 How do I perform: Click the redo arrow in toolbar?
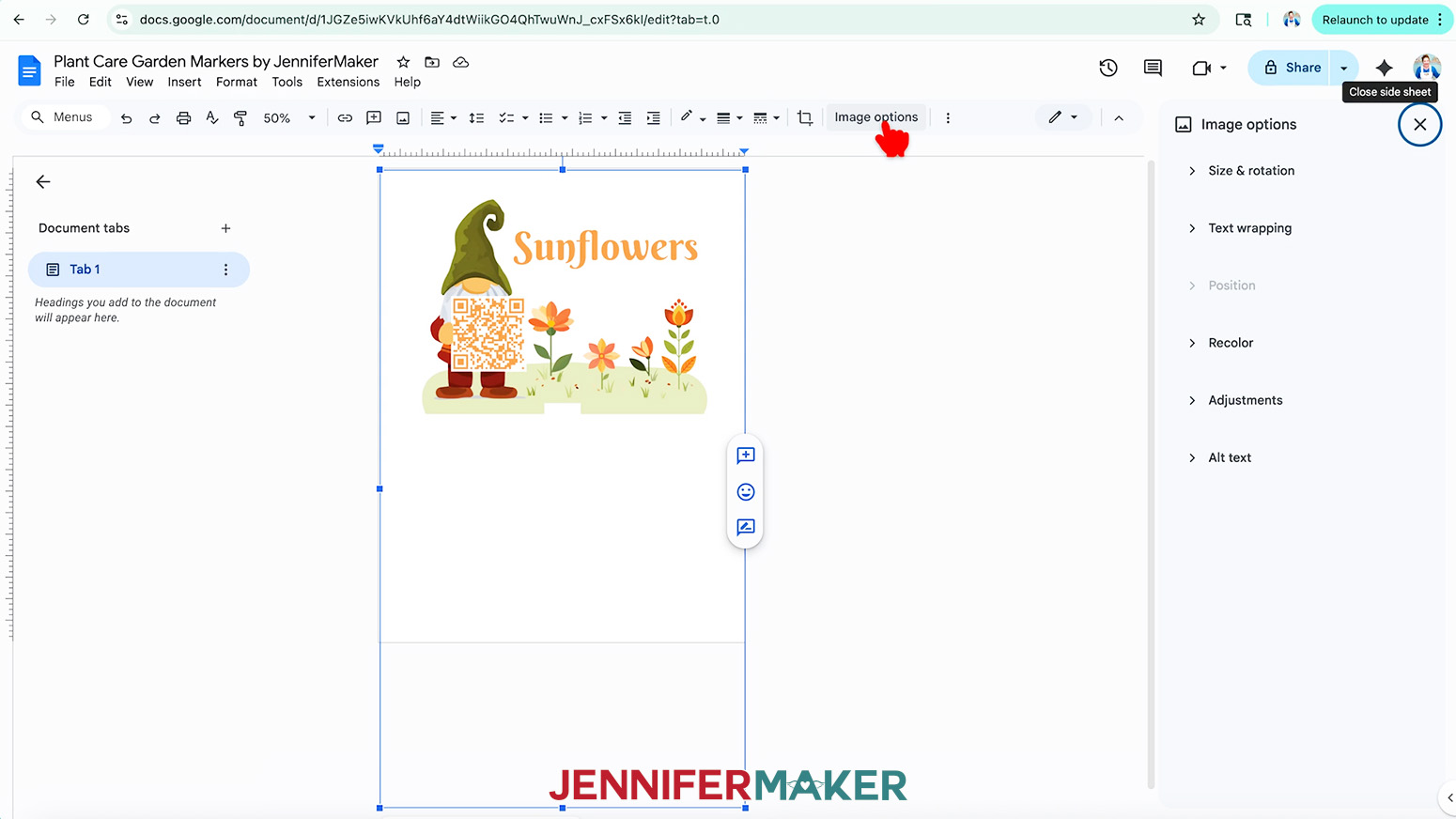point(155,118)
